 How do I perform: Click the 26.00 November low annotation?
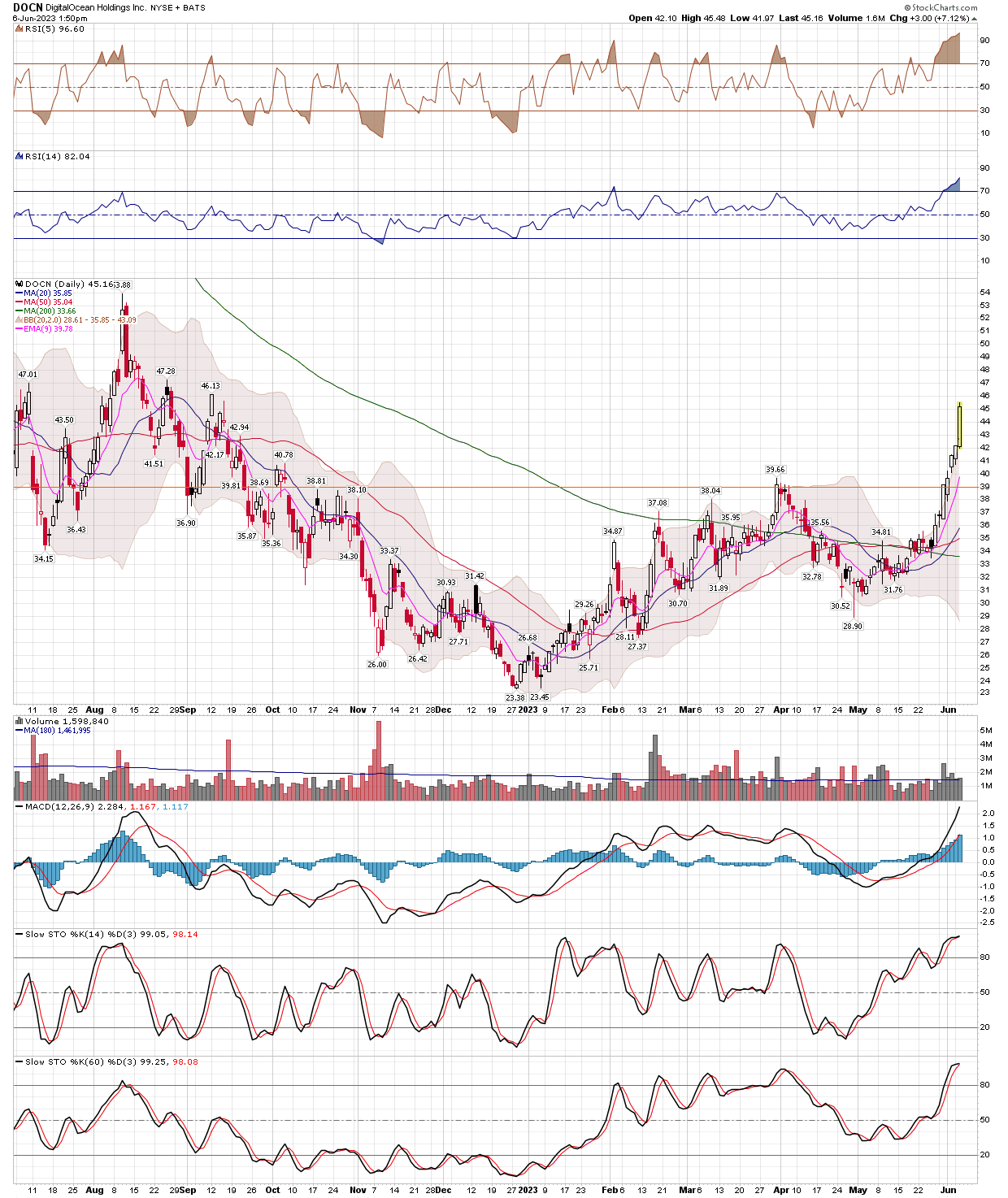click(x=377, y=664)
